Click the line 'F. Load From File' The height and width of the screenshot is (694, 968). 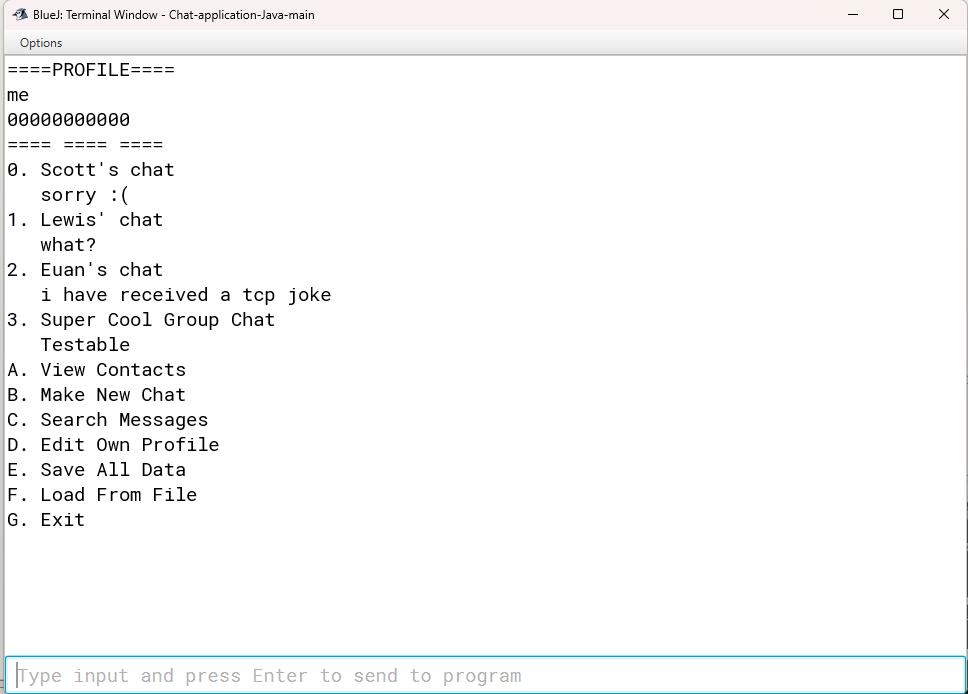tap(102, 495)
